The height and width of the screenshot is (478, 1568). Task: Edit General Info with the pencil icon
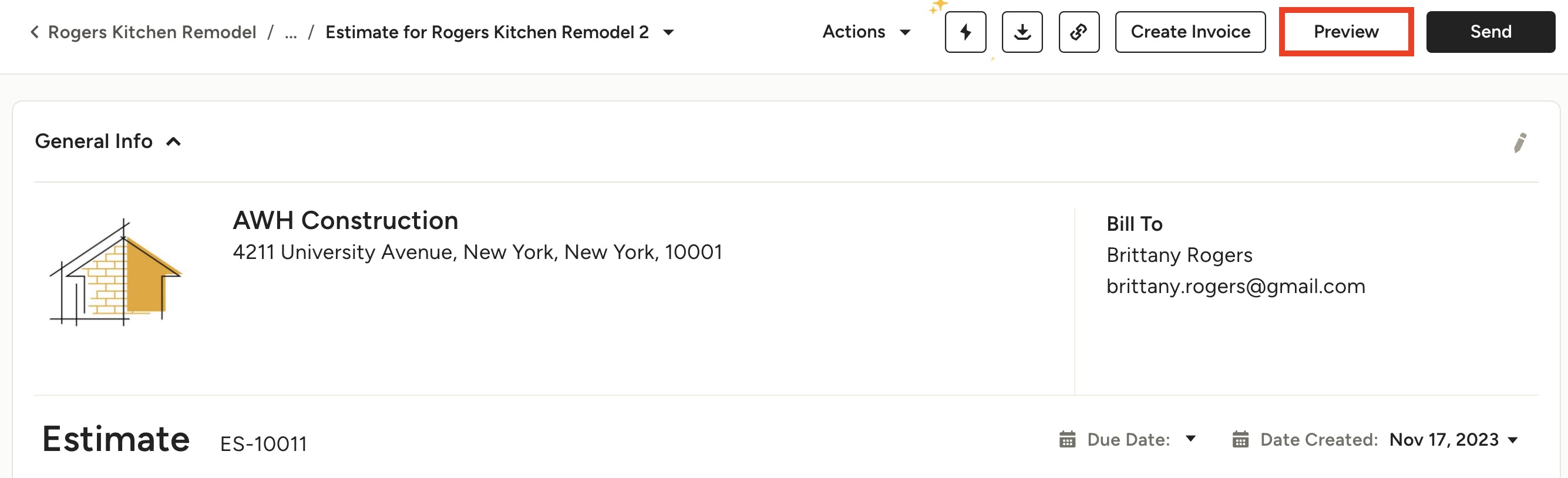[x=1519, y=143]
